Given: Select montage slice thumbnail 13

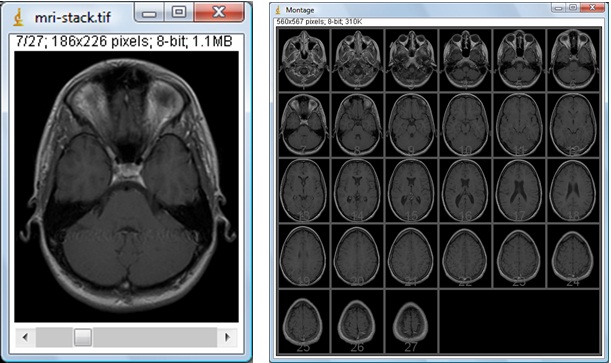Looking at the screenshot, I should 304,190.
